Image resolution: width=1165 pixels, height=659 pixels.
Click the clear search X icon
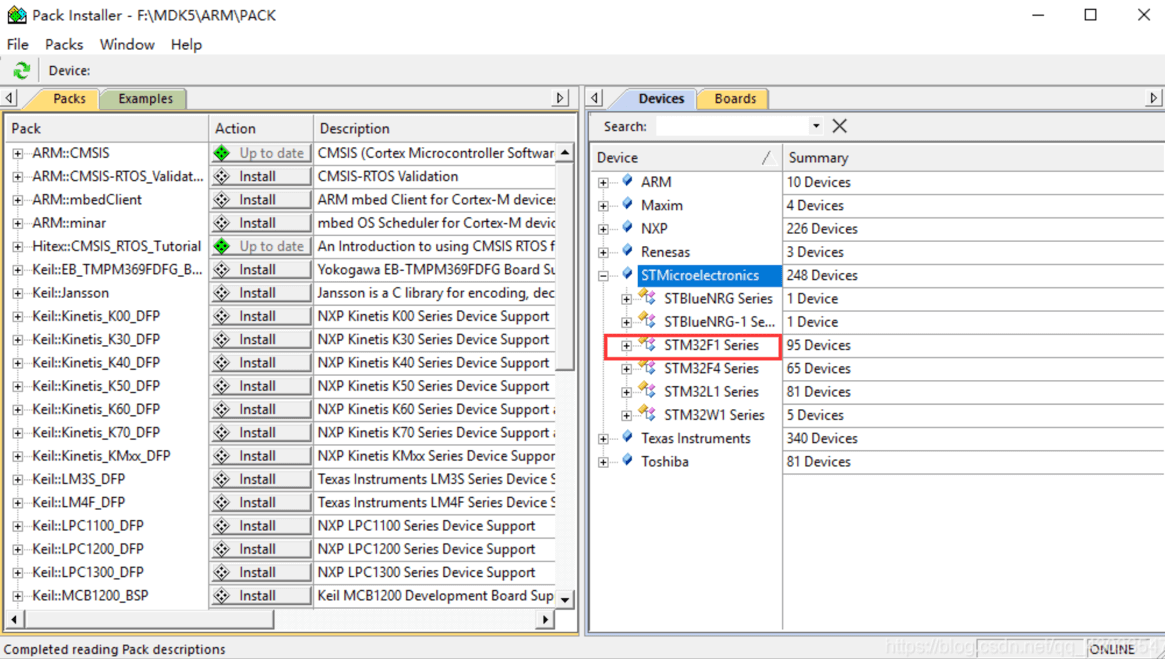(839, 126)
